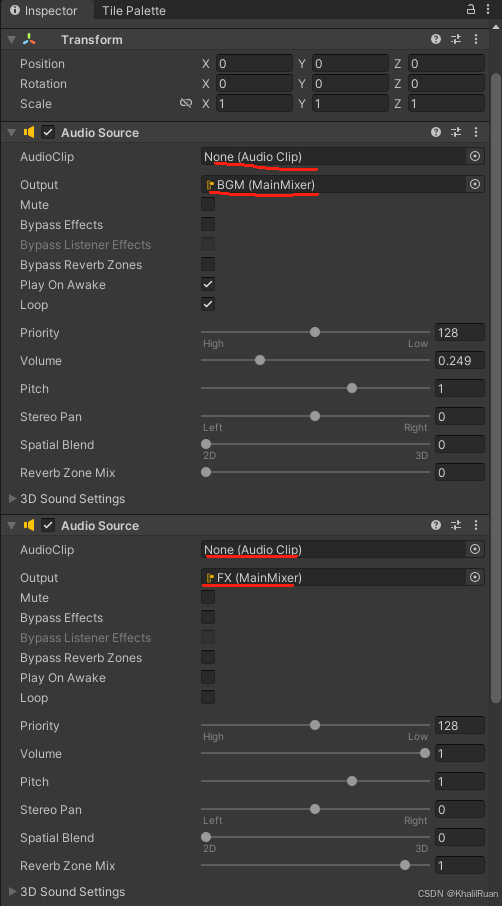Collapse the Transform component foldout

point(12,39)
